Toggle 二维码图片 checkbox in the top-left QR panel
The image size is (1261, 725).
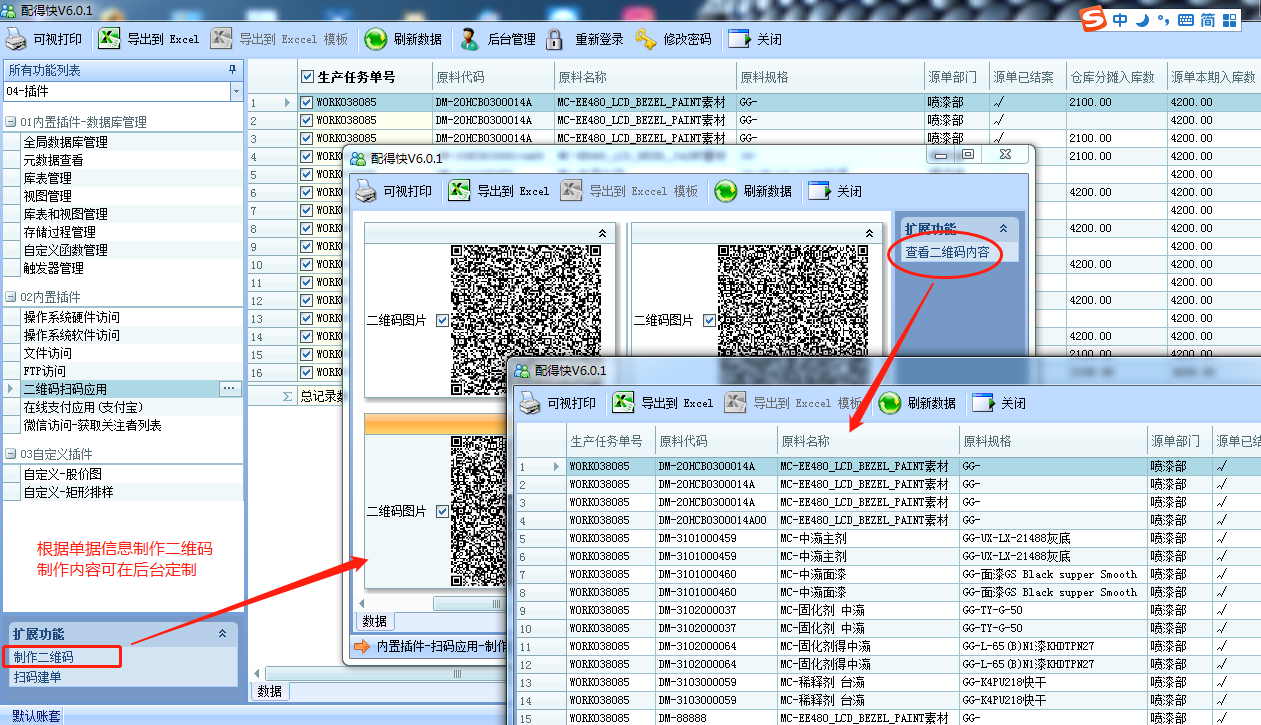443,320
